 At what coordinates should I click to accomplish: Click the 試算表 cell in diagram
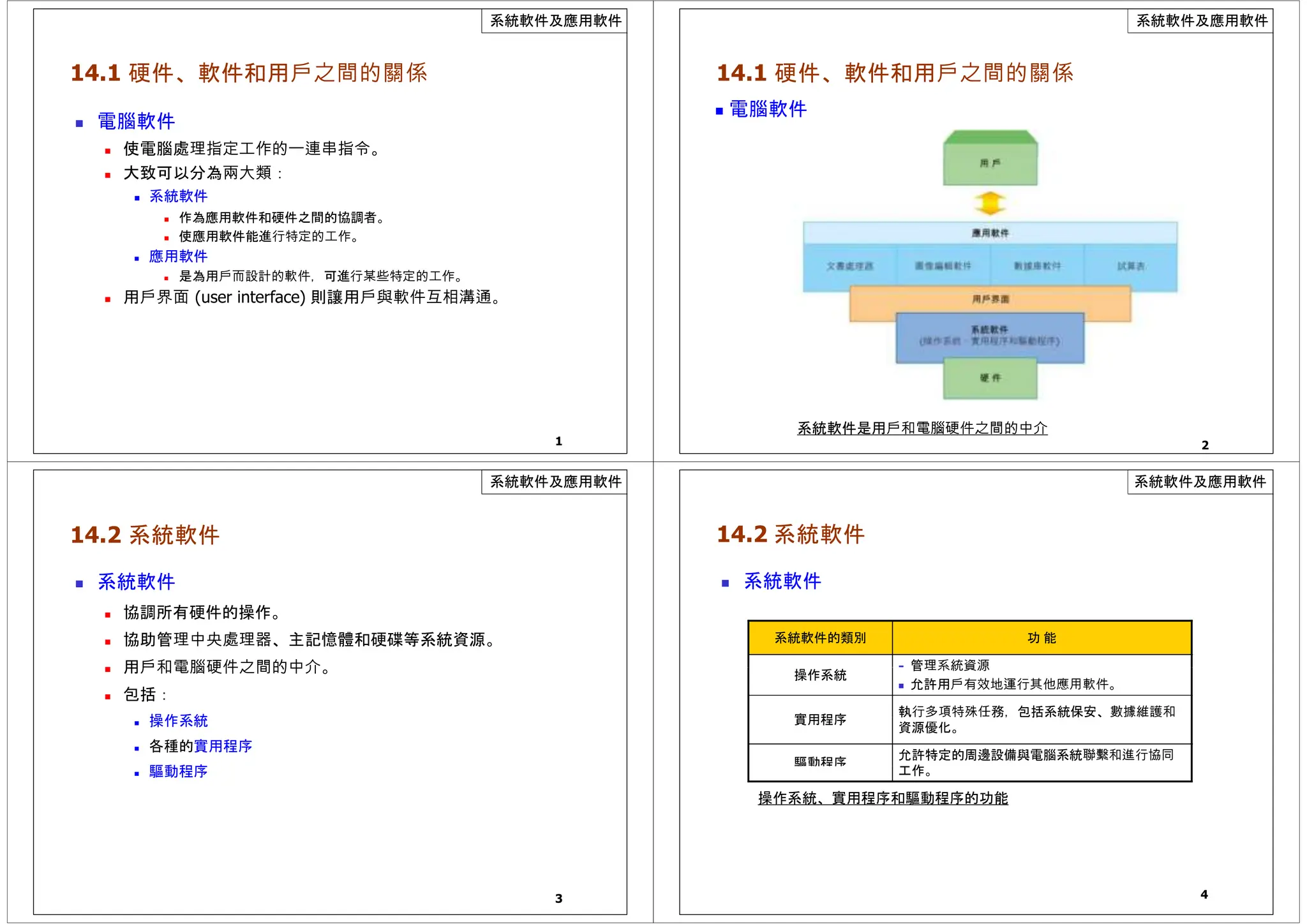(x=1130, y=266)
